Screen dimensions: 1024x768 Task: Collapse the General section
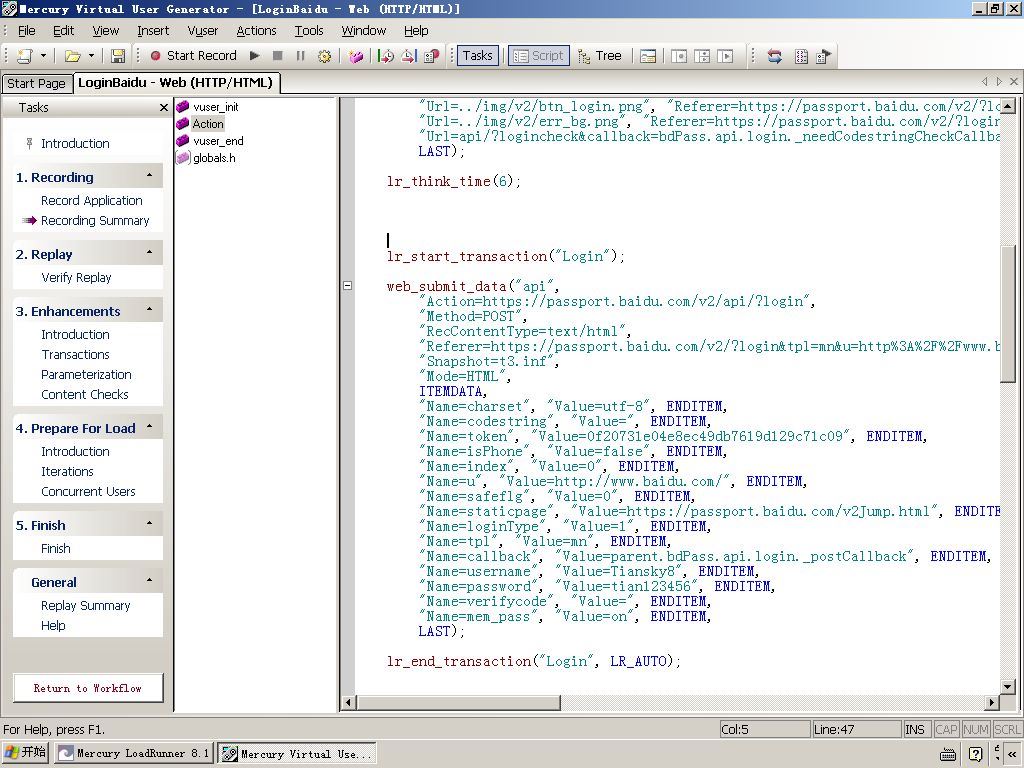pyautogui.click(x=150, y=581)
